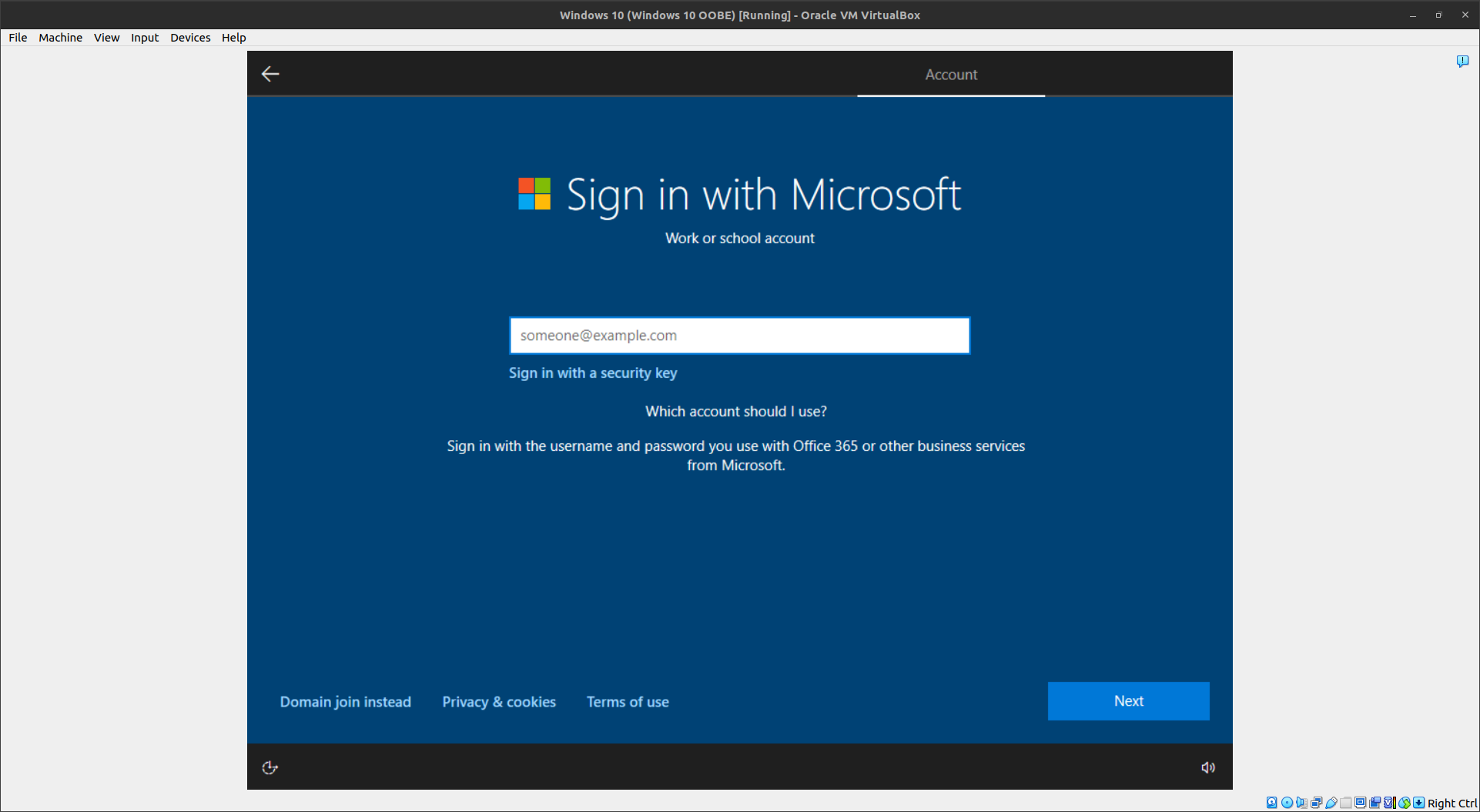
Task: Open VirtualBox notification center icon
Action: (1462, 61)
